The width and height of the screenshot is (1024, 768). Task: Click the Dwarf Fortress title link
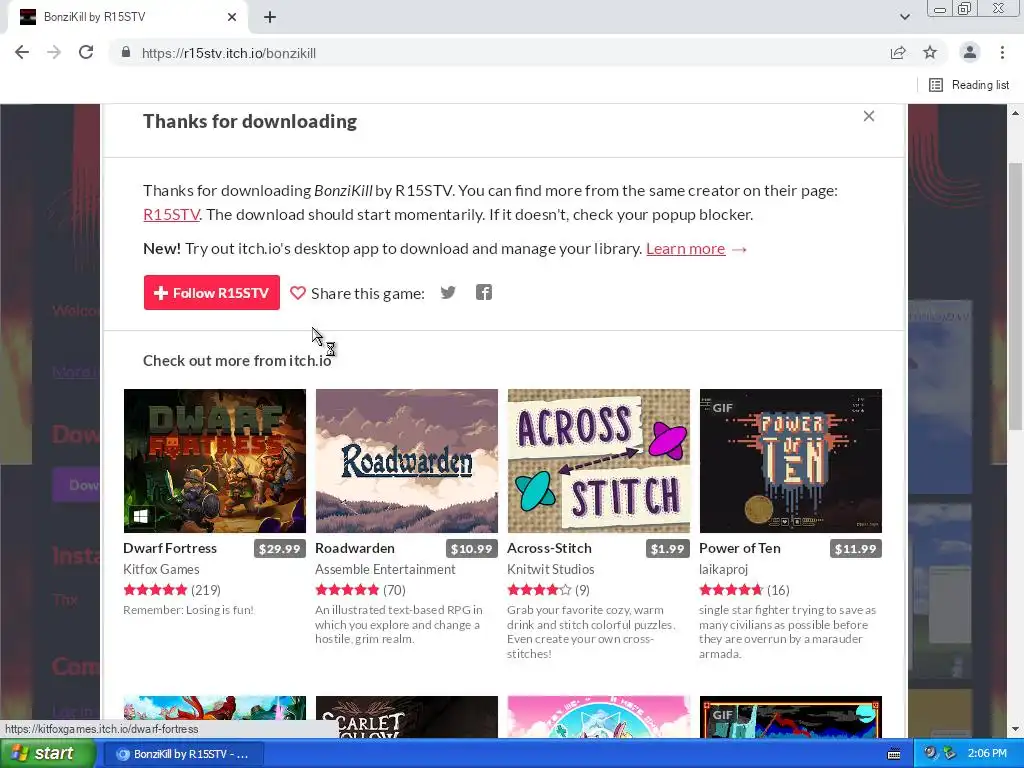click(170, 548)
